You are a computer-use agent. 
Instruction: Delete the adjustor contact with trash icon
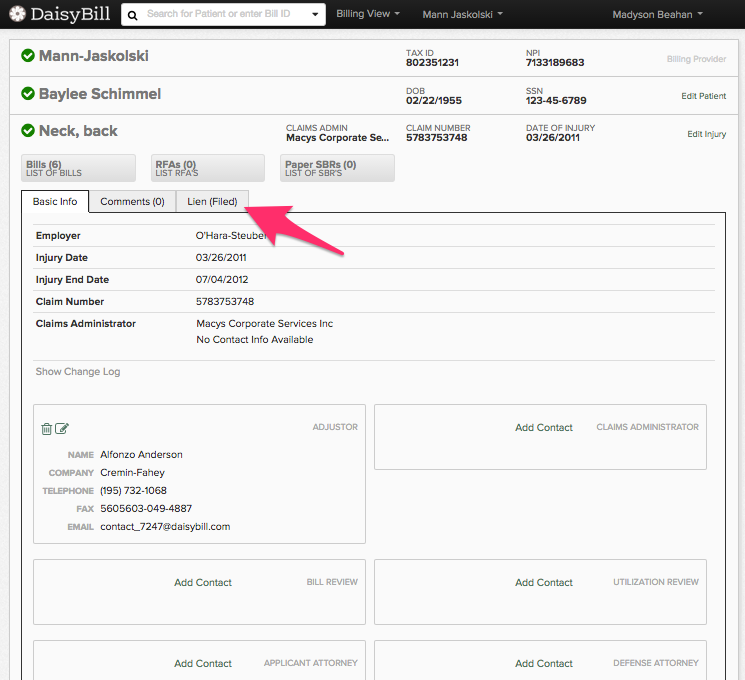(x=47, y=429)
